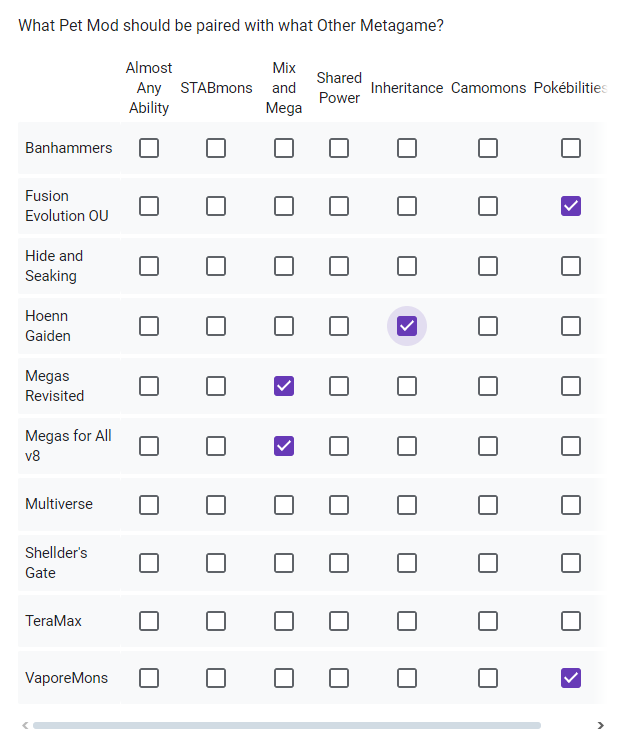This screenshot has width=617, height=745.
Task: Uncheck Megas Revisited Mix and Mega checkbox
Action: pyautogui.click(x=284, y=386)
